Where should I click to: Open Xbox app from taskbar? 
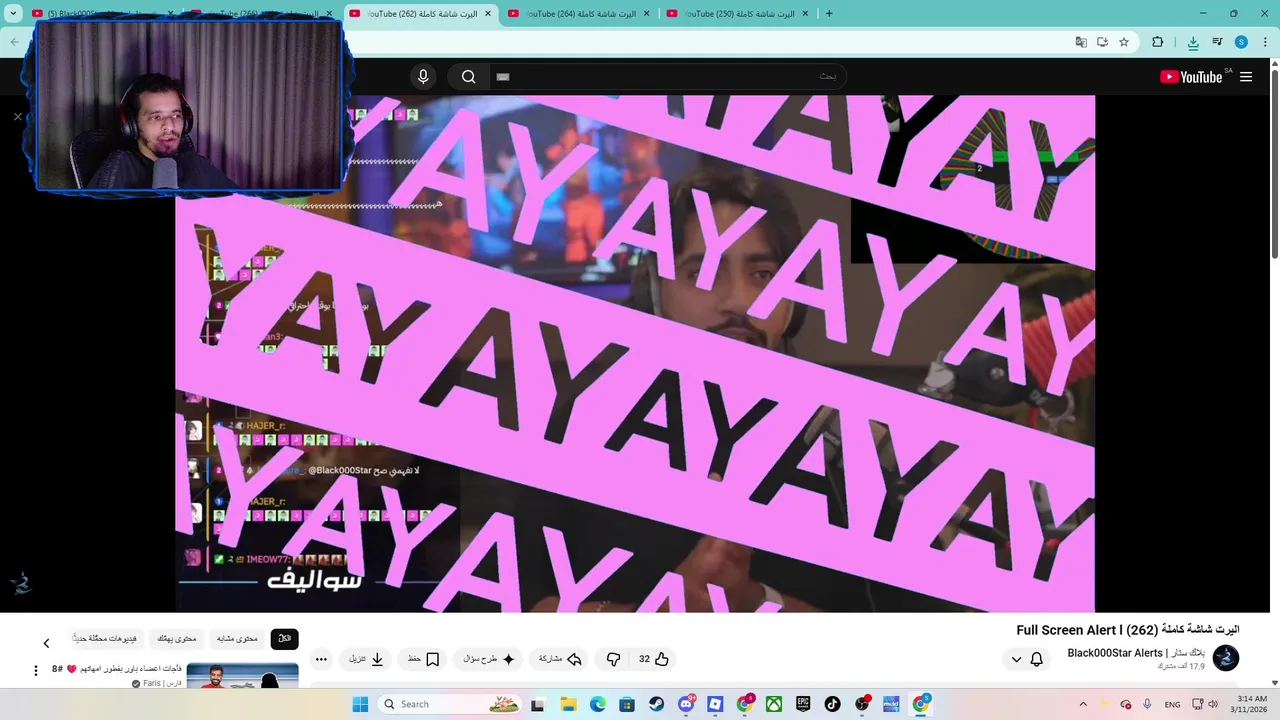point(774,704)
